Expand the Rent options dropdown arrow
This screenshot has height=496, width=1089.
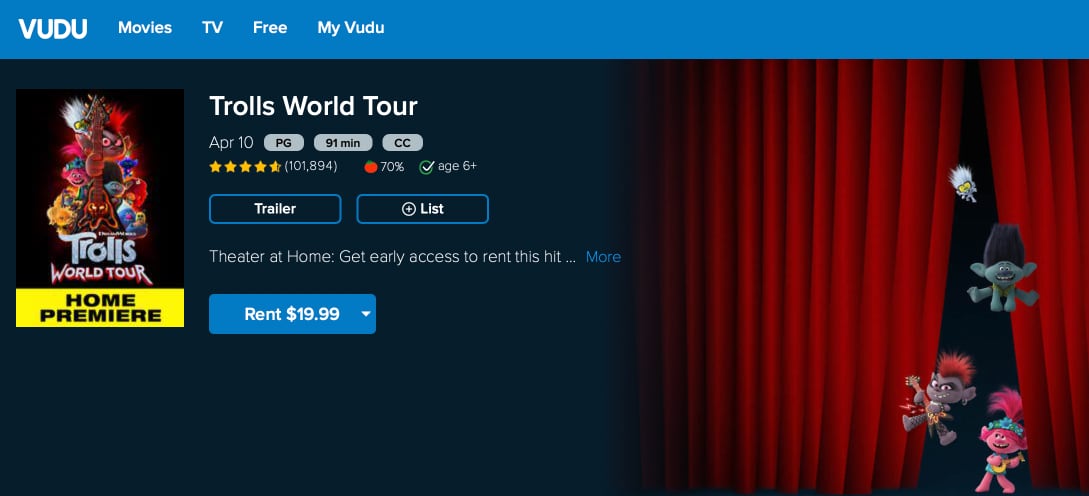tap(366, 314)
